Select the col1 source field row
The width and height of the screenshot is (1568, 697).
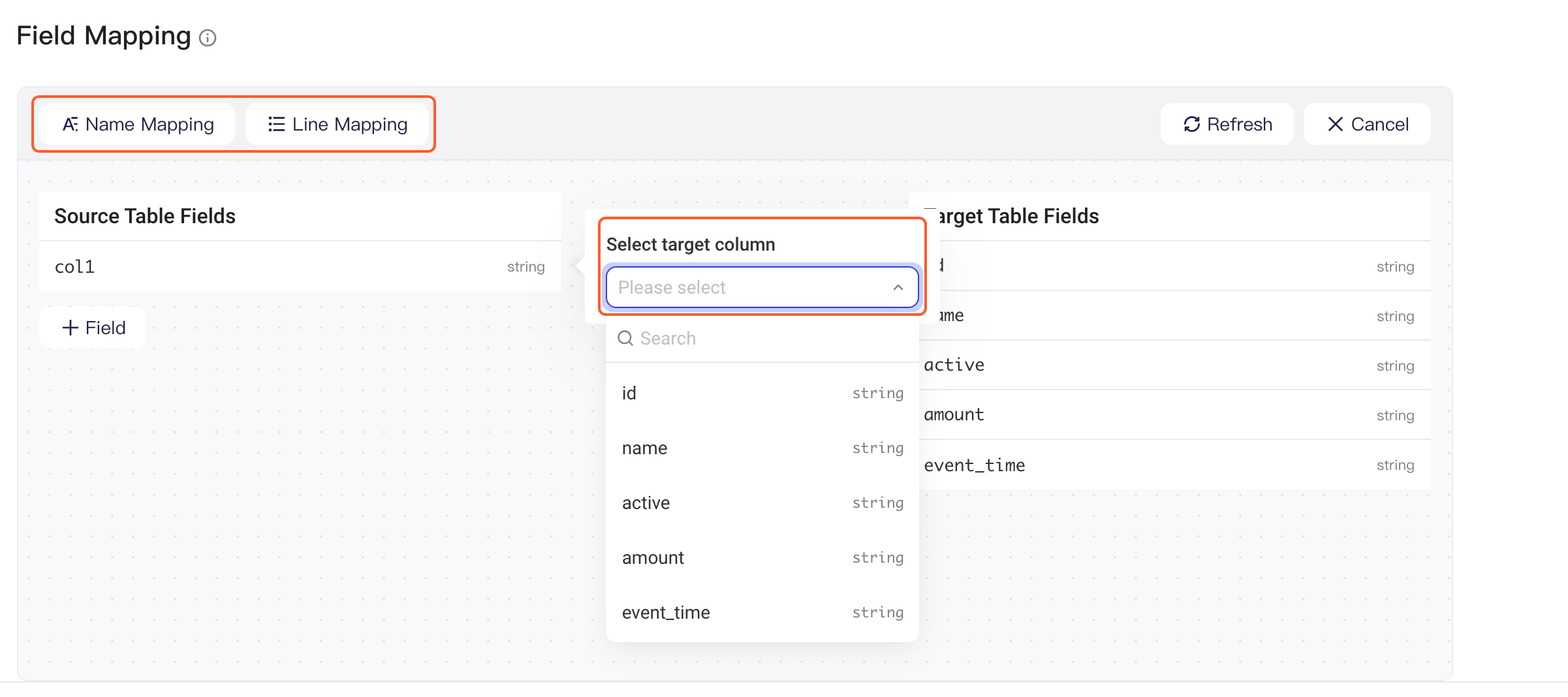(300, 266)
